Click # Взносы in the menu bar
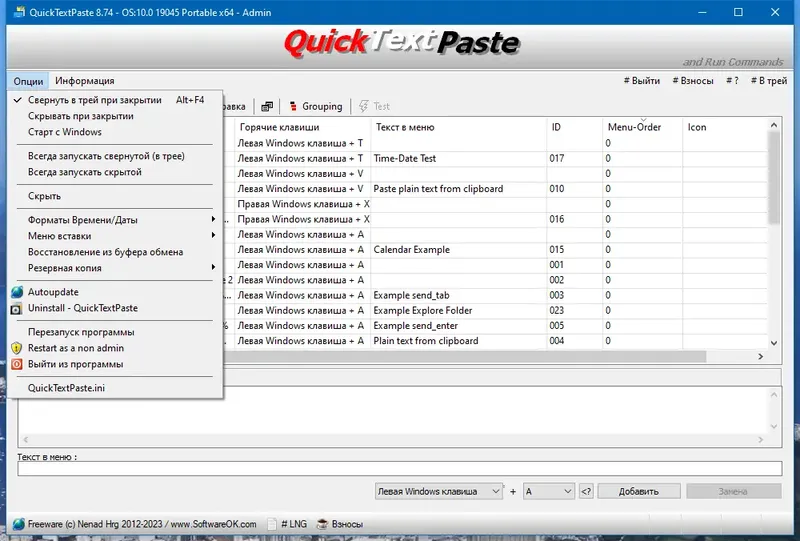The height and width of the screenshot is (541, 800). [692, 81]
